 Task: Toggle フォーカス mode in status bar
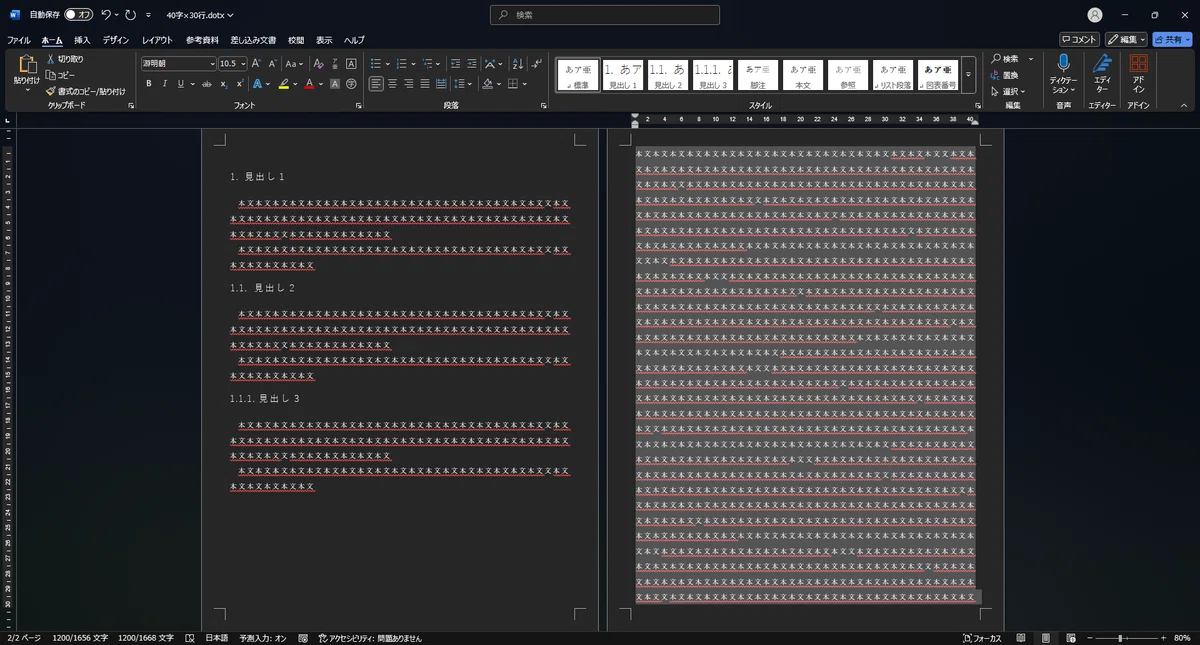click(982, 638)
